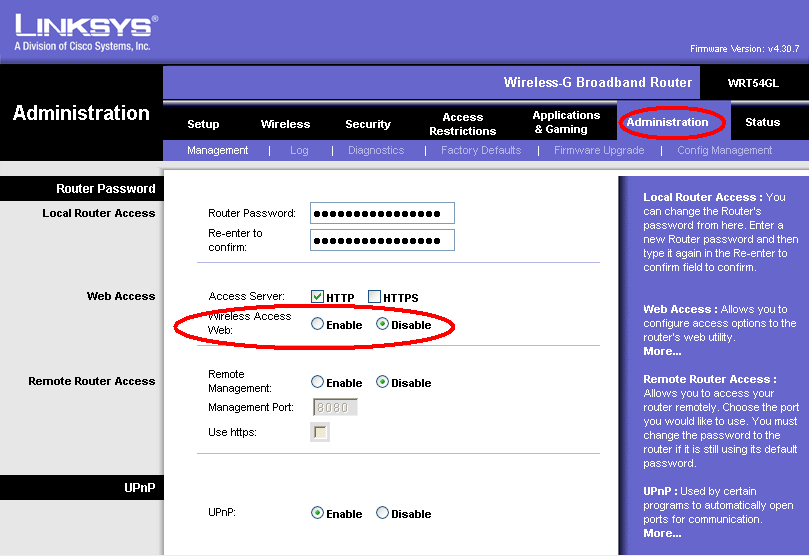Open the Diagnostics sub-tab
809x556 pixels.
tap(376, 150)
